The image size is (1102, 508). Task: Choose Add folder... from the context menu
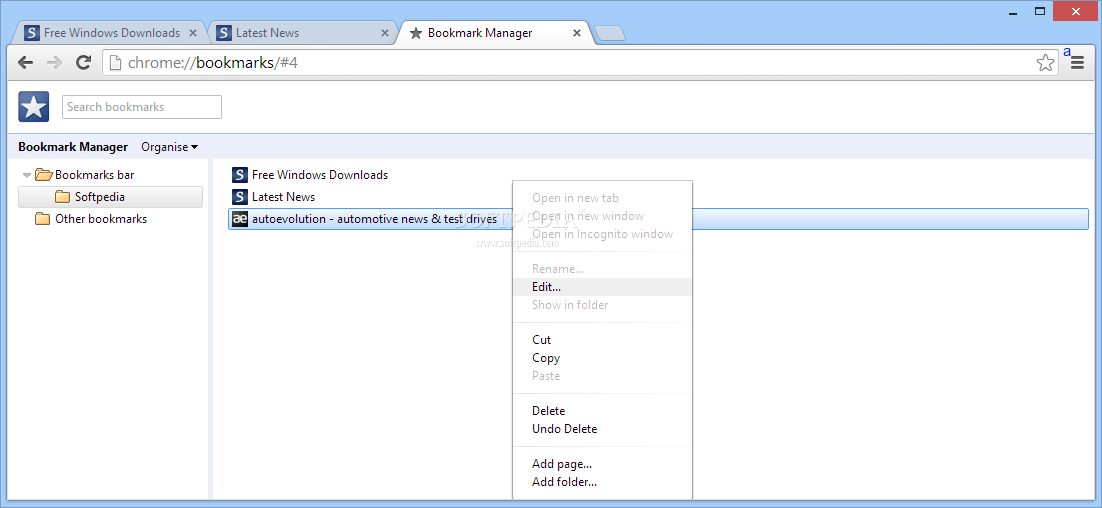tap(602, 482)
